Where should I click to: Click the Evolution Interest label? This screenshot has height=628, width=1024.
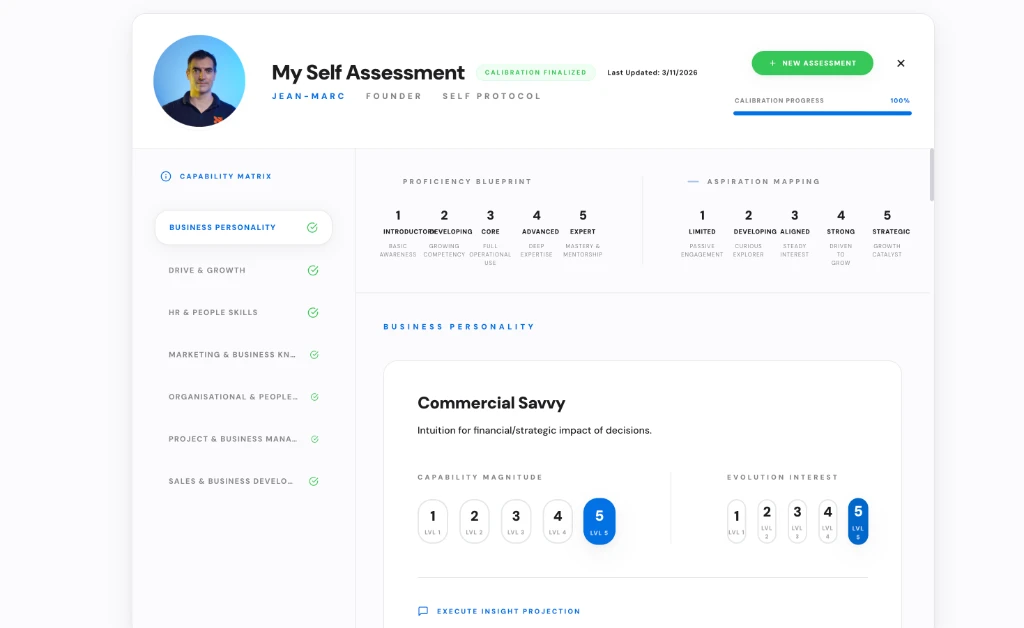(782, 477)
